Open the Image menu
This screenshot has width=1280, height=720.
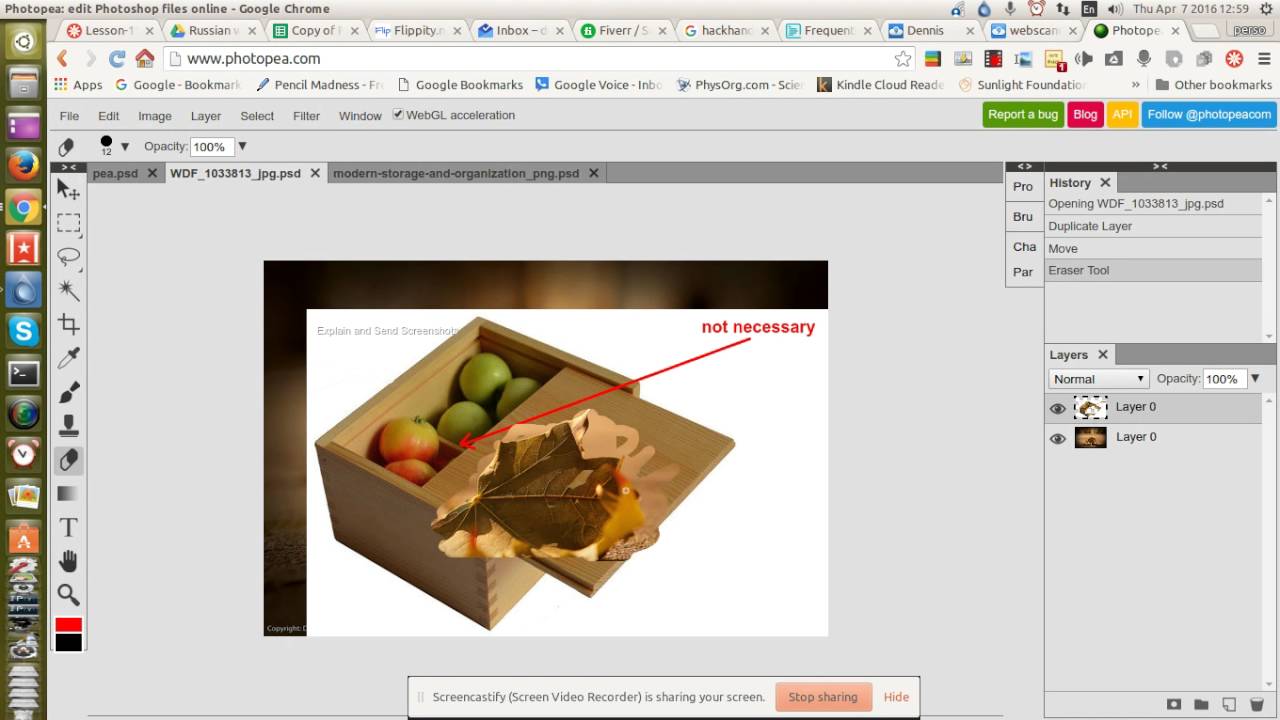pyautogui.click(x=154, y=116)
